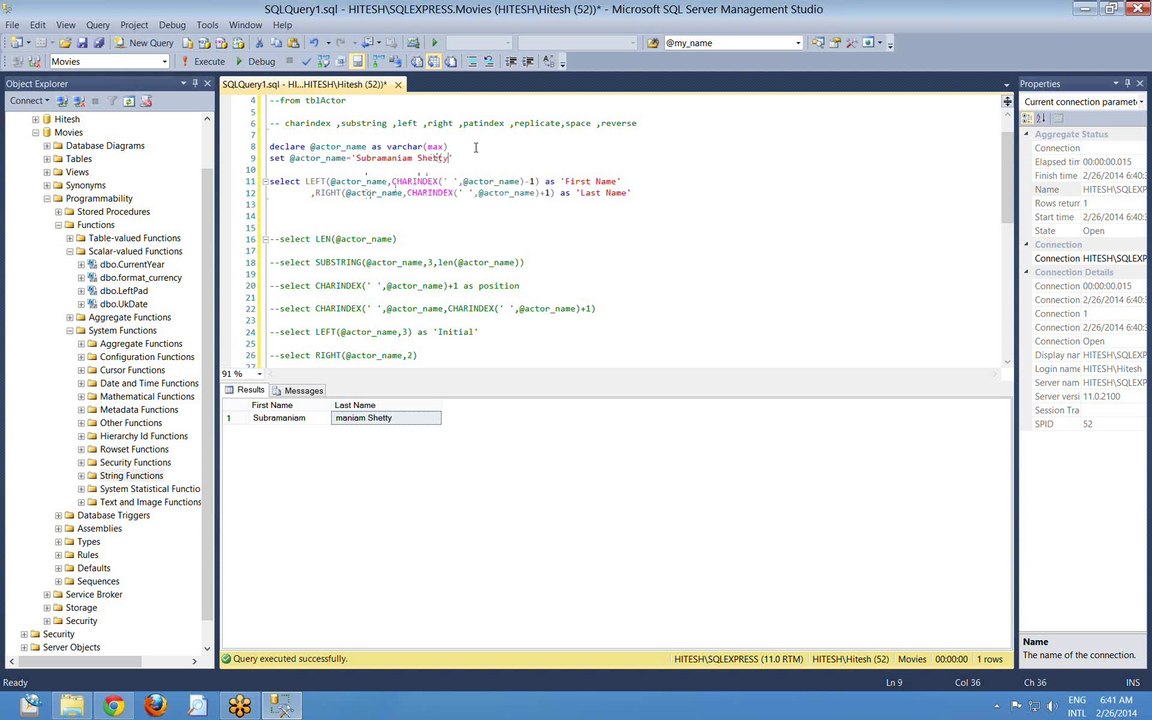Viewport: 1152px width, 720px height.
Task: Click the Execute query button
Action: click(x=203, y=62)
